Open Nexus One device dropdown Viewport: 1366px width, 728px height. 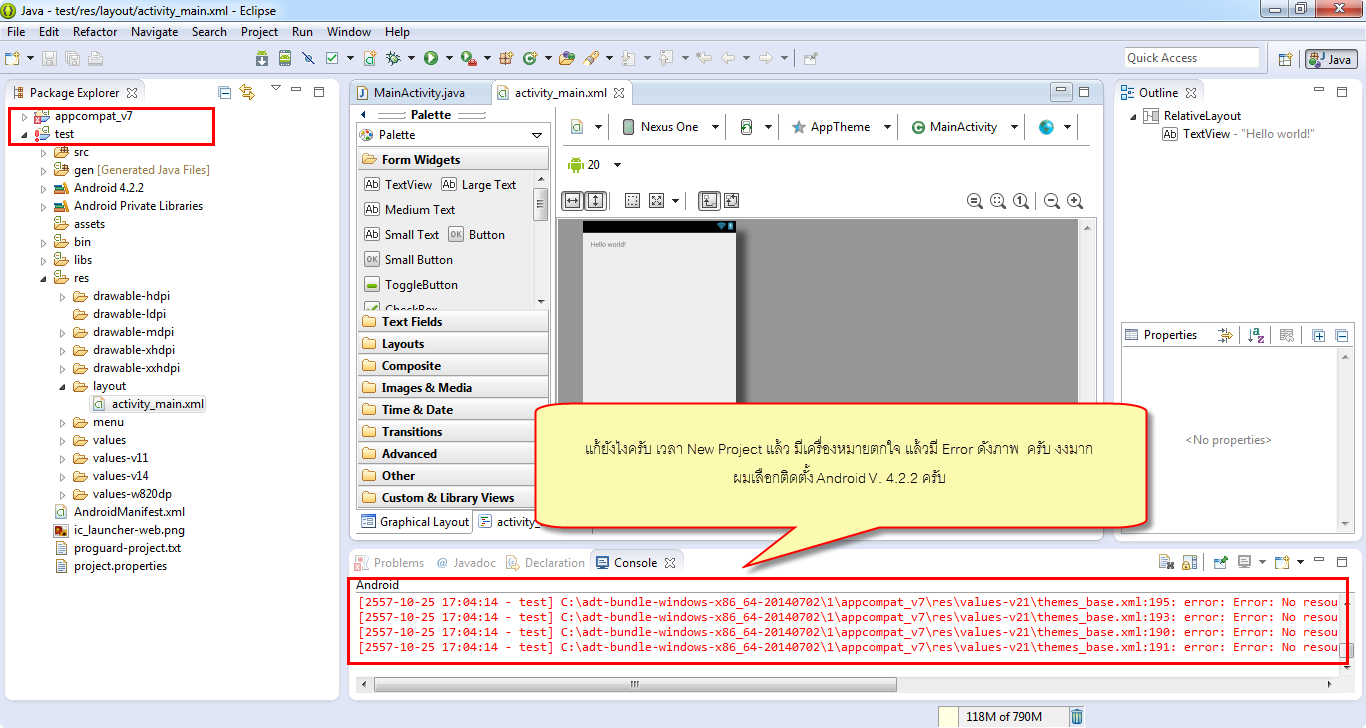(671, 127)
